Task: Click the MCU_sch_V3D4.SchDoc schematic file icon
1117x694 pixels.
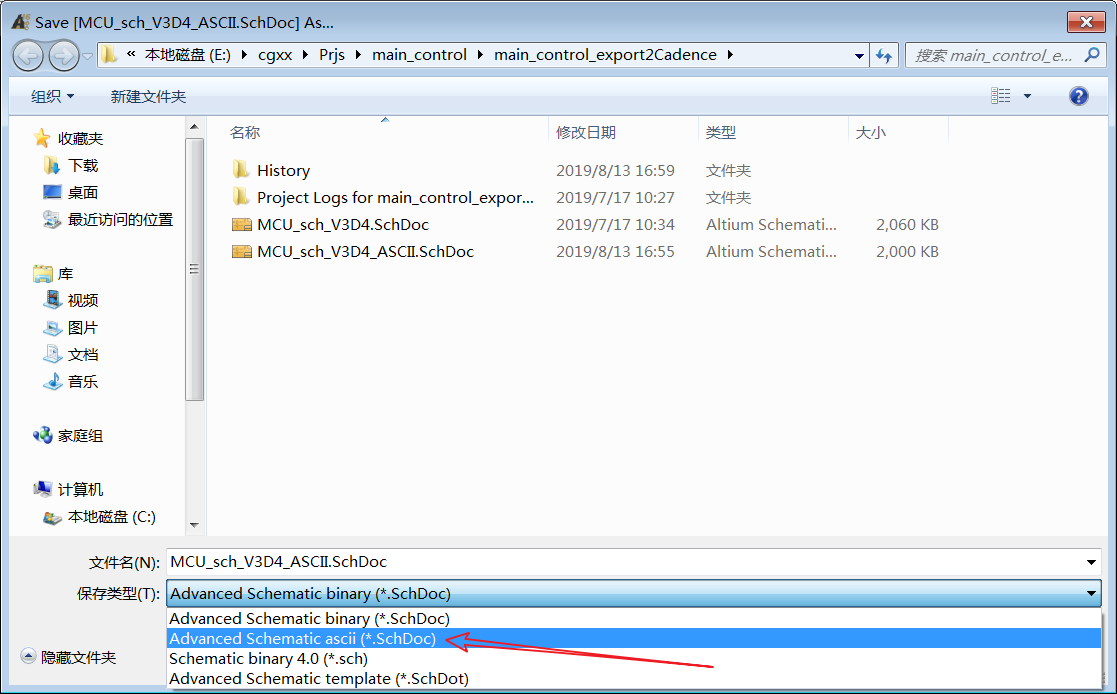Action: click(x=241, y=224)
